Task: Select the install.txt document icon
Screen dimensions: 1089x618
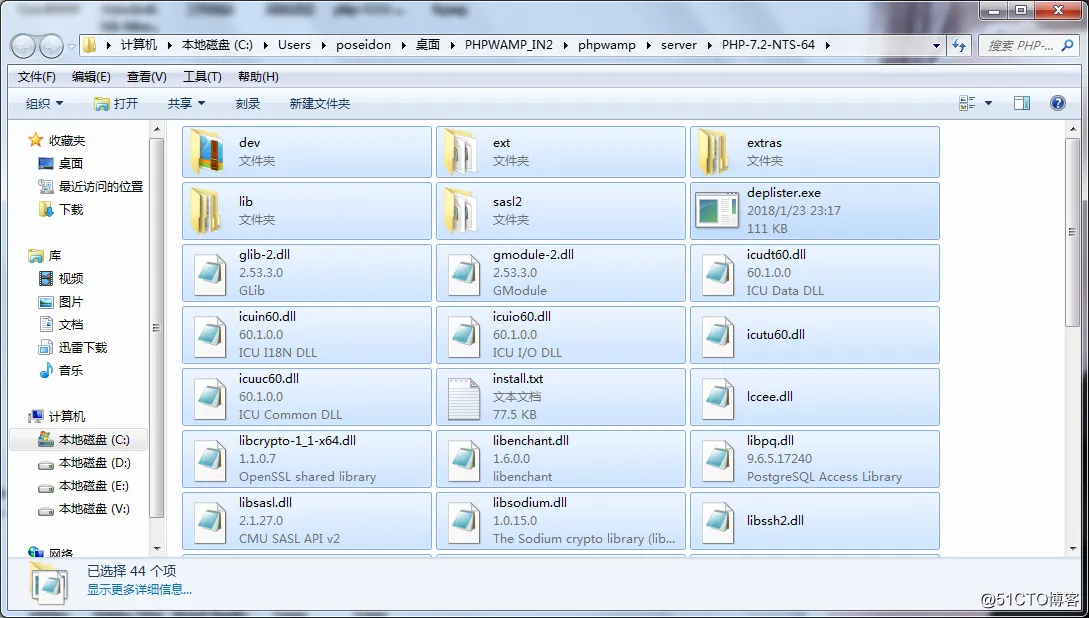Action: (464, 397)
